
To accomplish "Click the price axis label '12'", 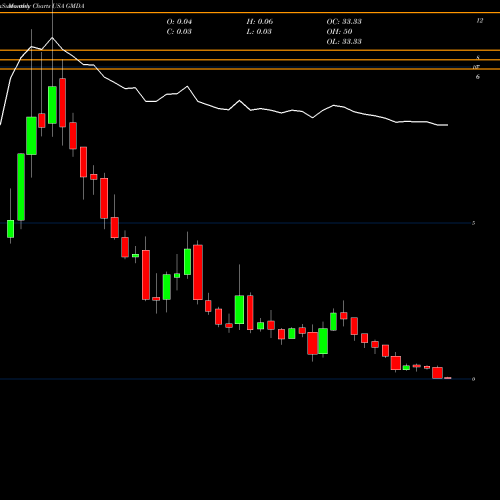I will (x=480, y=21).
